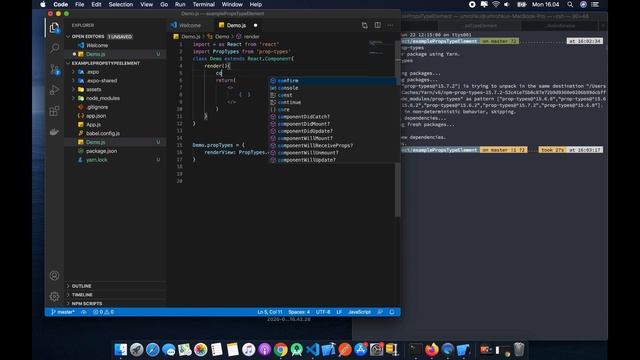Expand the assets folder
Screen dimensions: 640x360
(73, 89)
